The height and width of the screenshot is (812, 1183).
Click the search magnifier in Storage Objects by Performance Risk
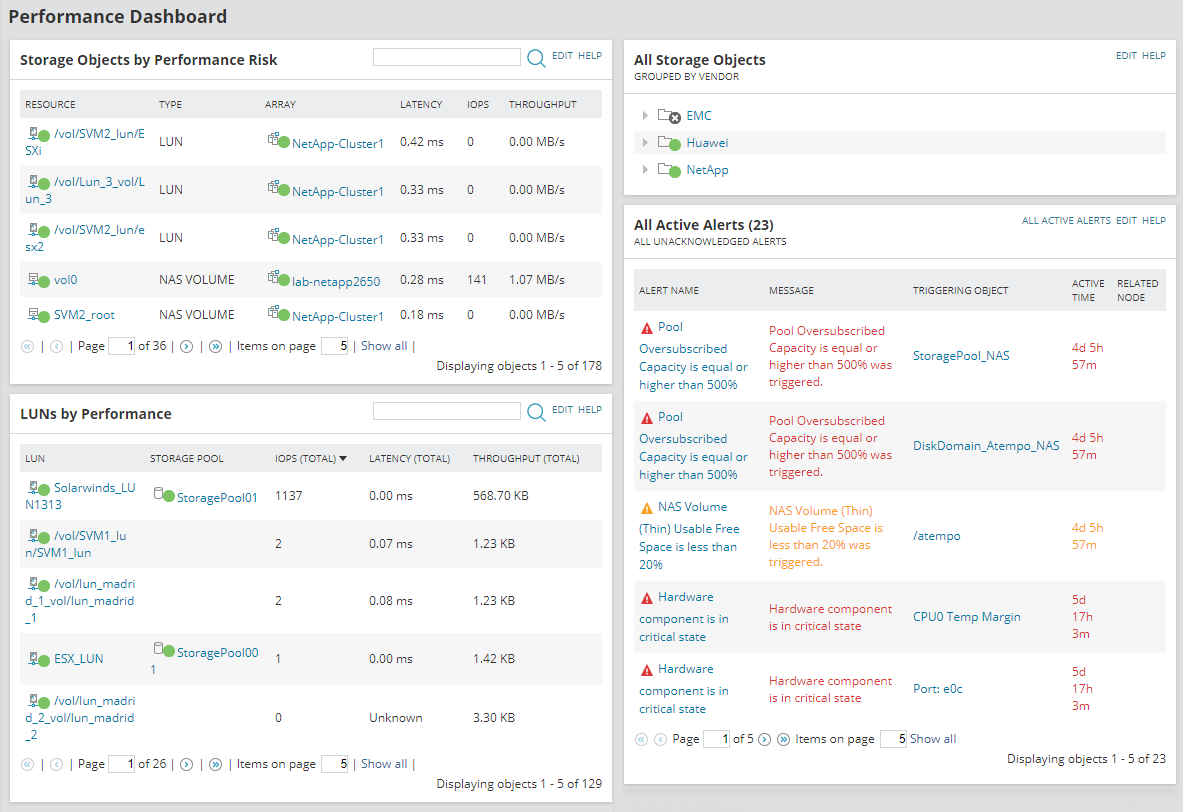pos(537,56)
